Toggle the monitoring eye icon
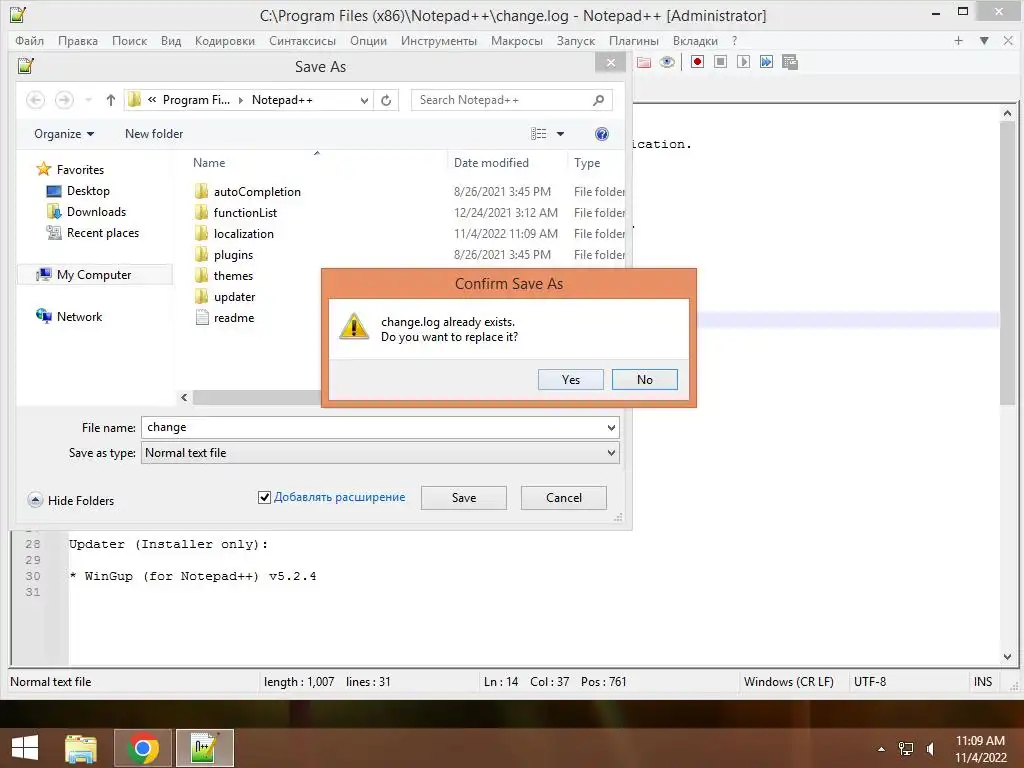The image size is (1024, 768). tap(667, 62)
